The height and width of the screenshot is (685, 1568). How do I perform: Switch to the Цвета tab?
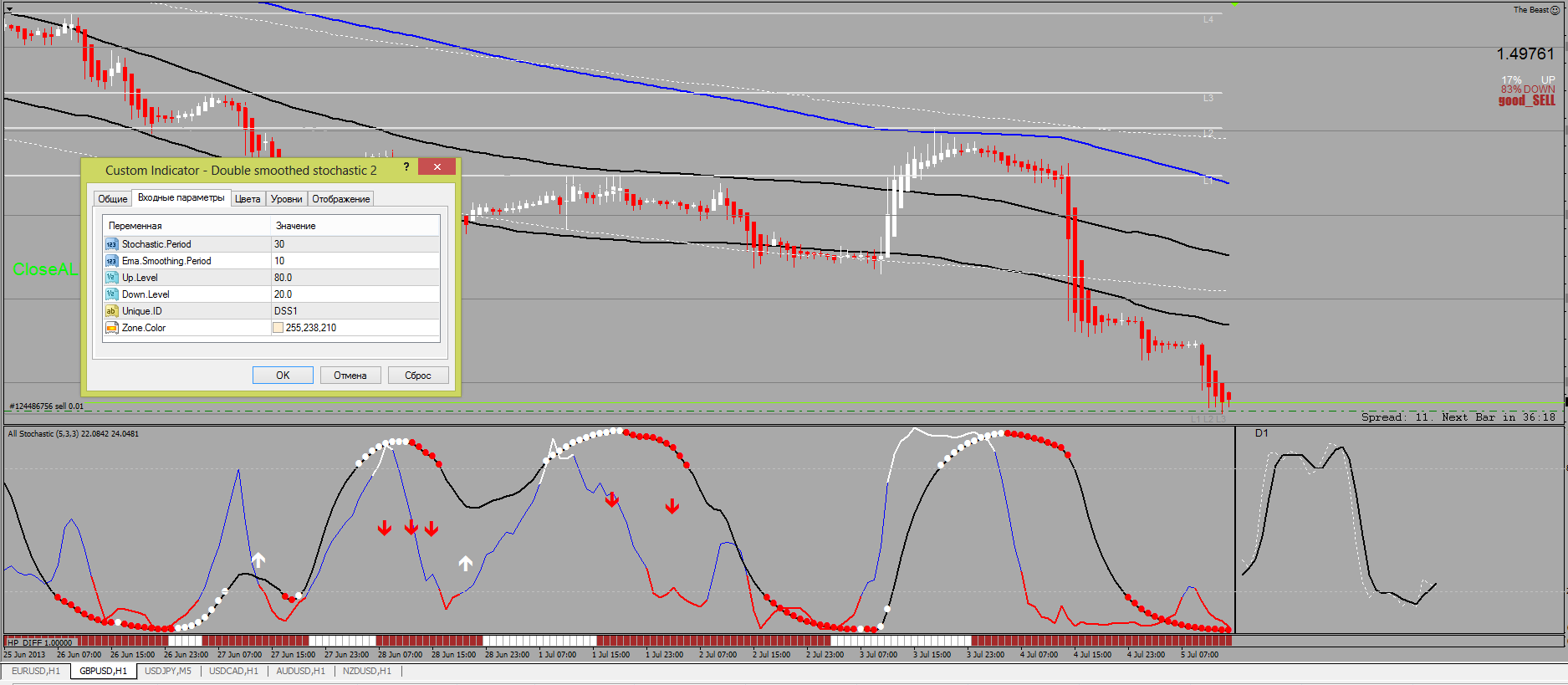click(x=248, y=199)
